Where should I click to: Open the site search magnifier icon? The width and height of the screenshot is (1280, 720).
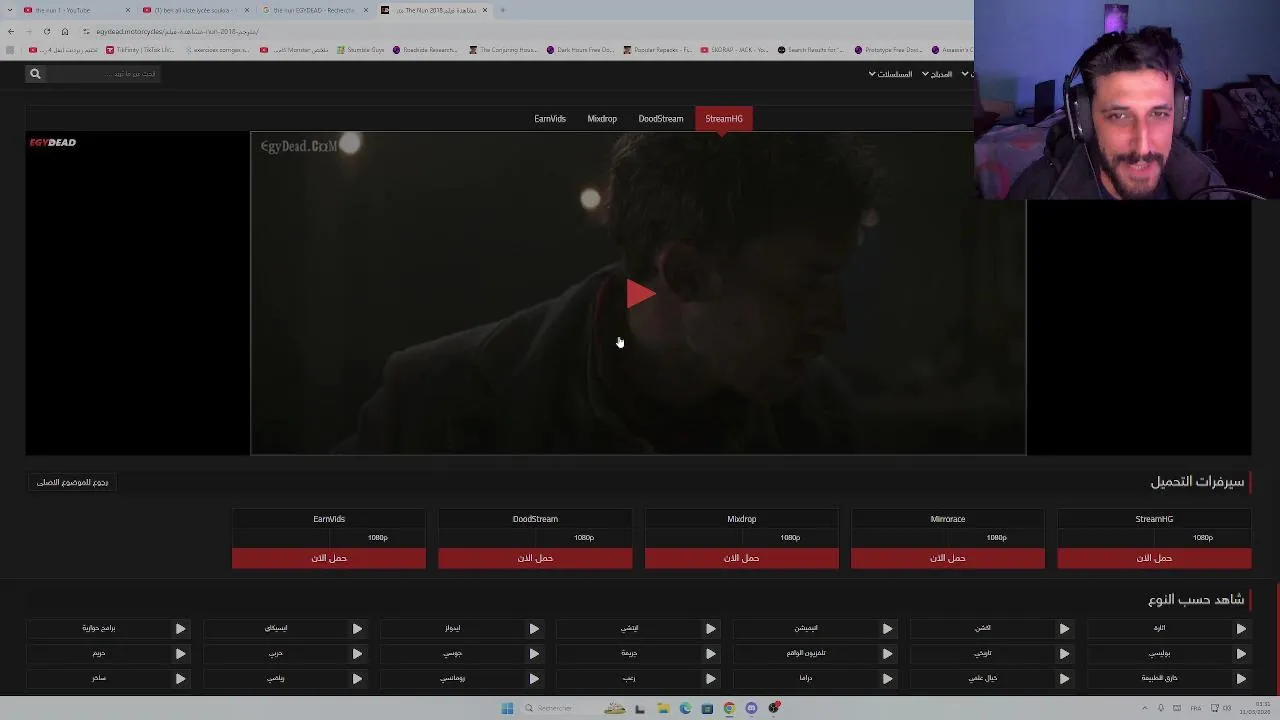35,74
